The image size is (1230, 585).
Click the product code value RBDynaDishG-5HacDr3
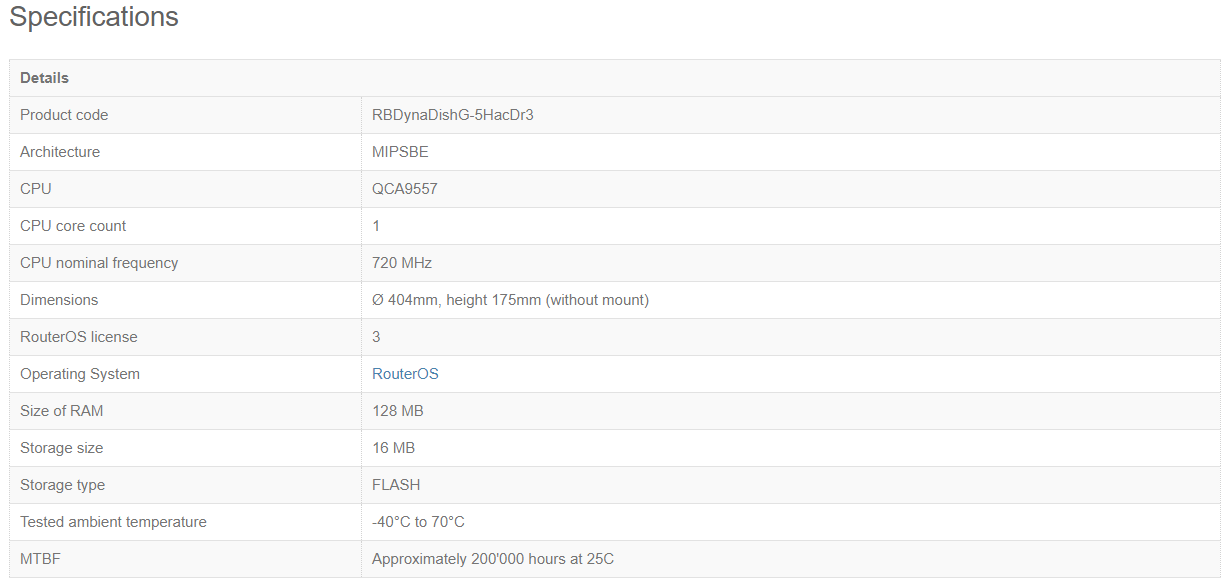point(452,115)
